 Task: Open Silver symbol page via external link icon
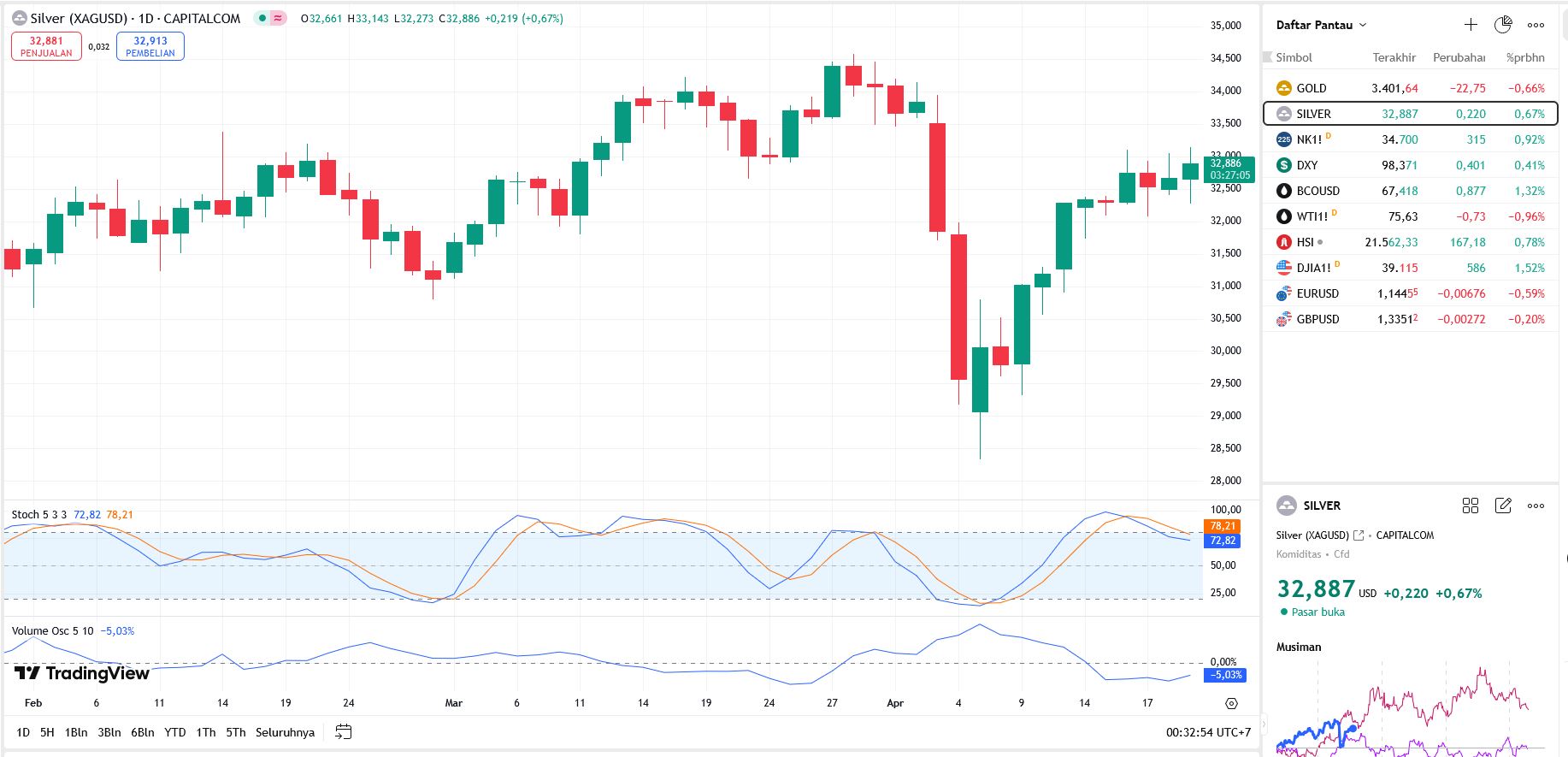[1359, 535]
